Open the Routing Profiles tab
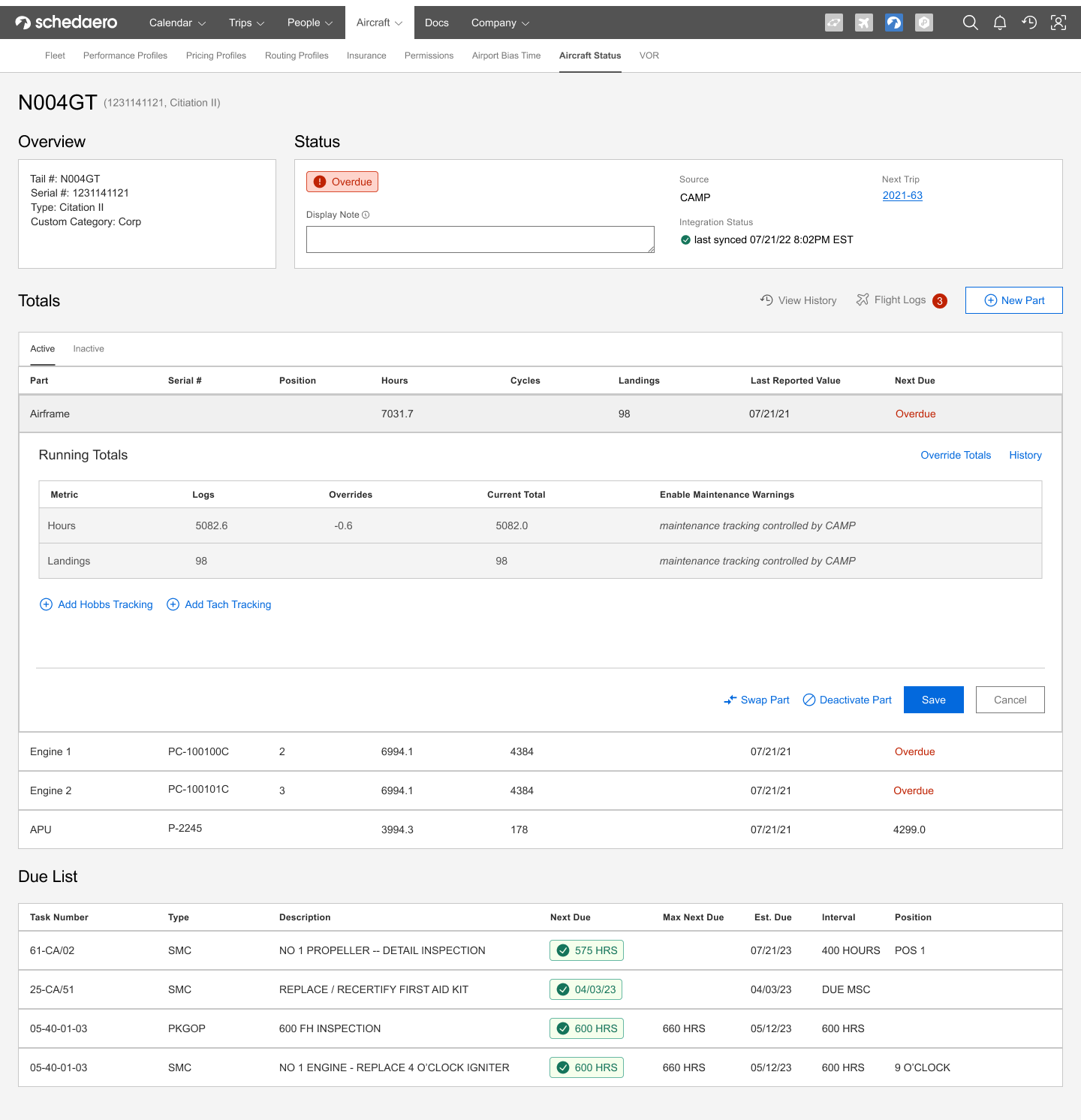Screen dimensions: 1081x1120 296,56
